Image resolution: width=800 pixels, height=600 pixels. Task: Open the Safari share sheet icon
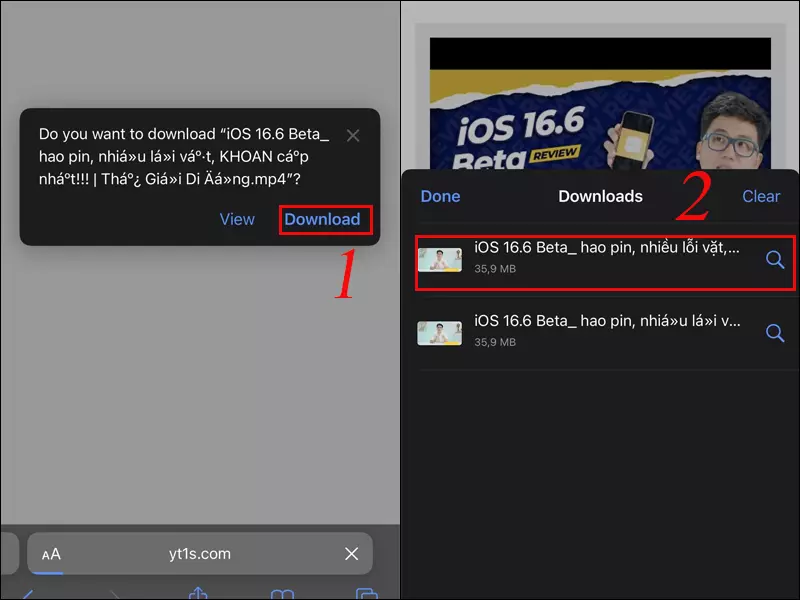click(198, 593)
